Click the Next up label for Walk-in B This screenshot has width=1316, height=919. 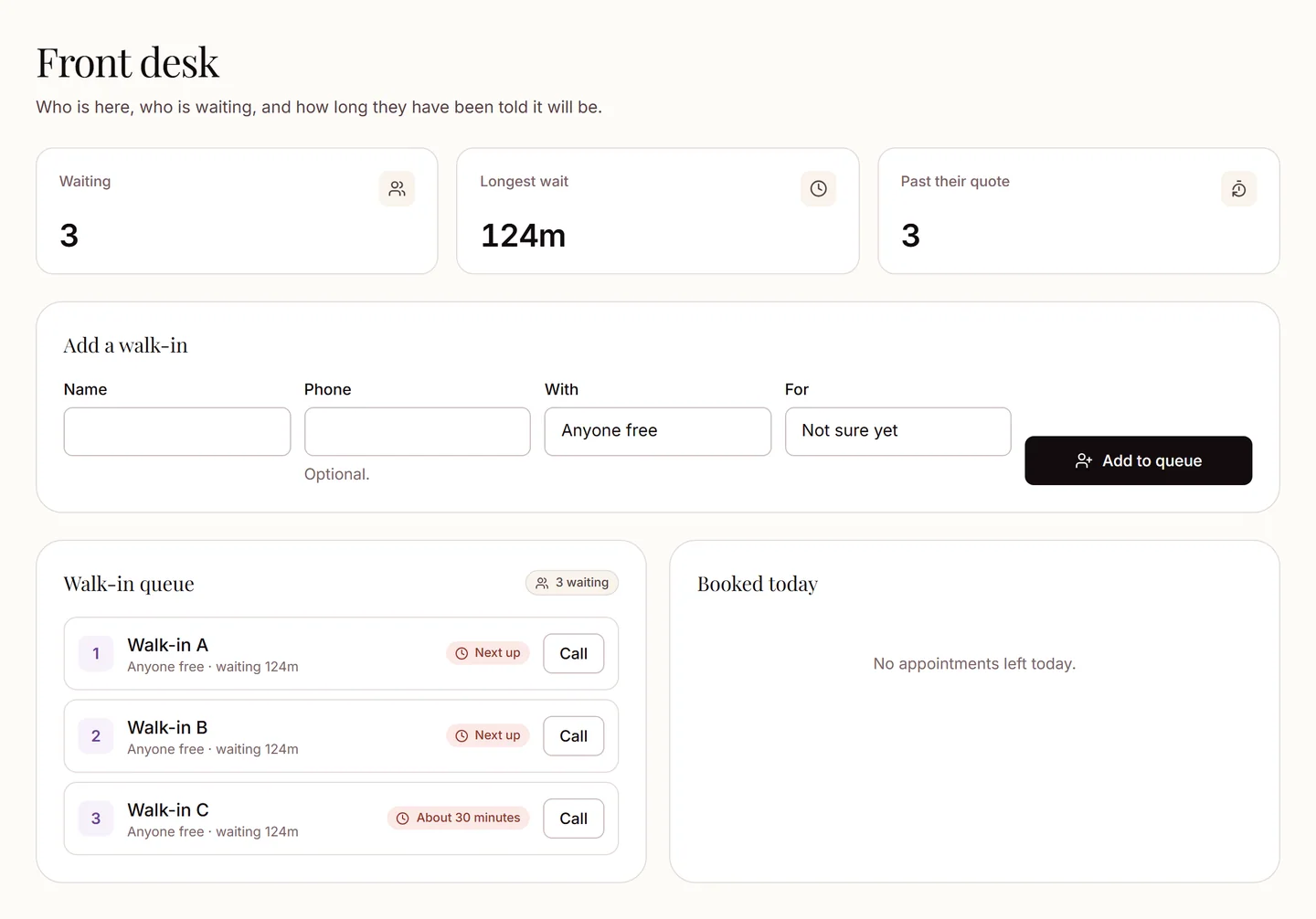pos(497,734)
